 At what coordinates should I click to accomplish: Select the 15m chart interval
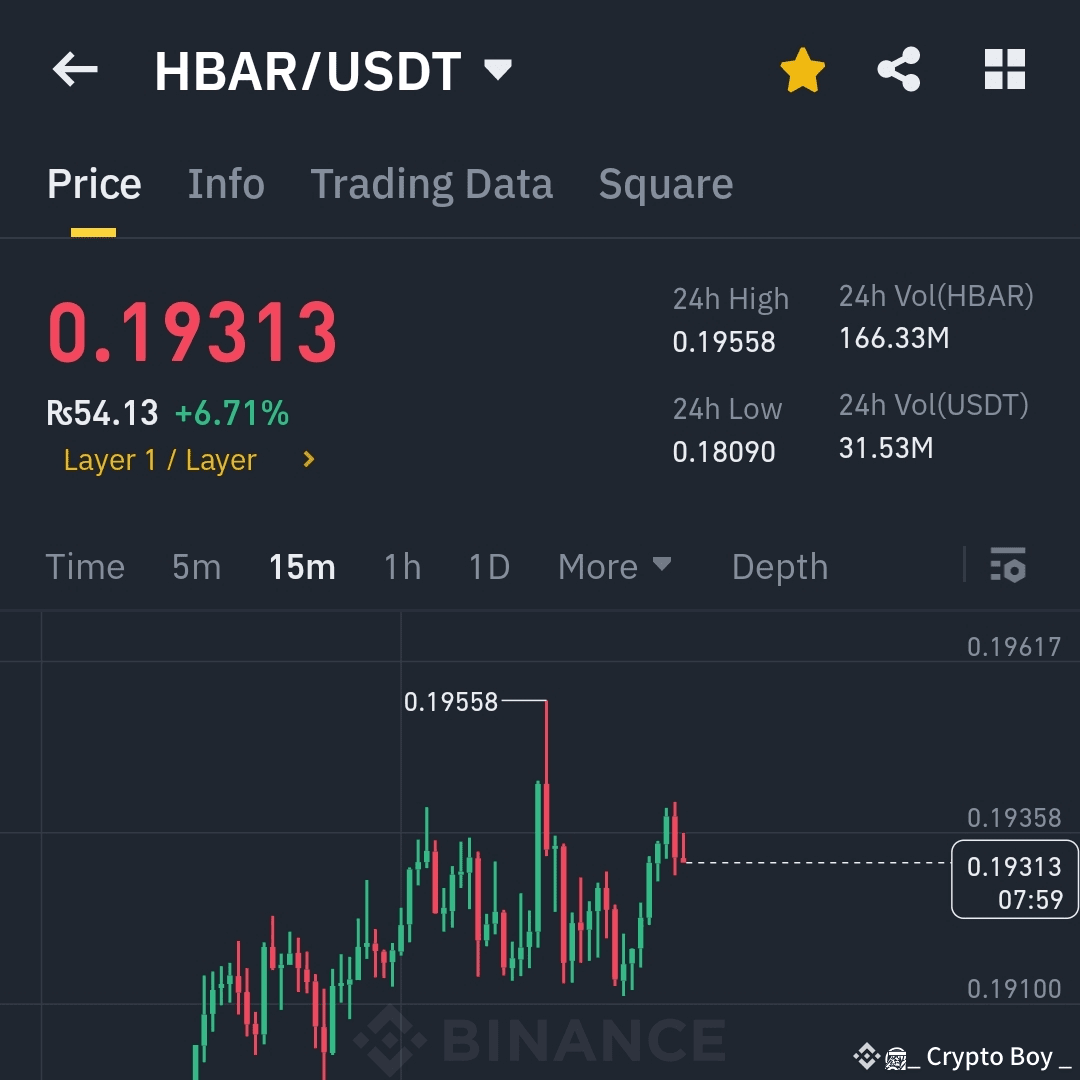coord(302,567)
